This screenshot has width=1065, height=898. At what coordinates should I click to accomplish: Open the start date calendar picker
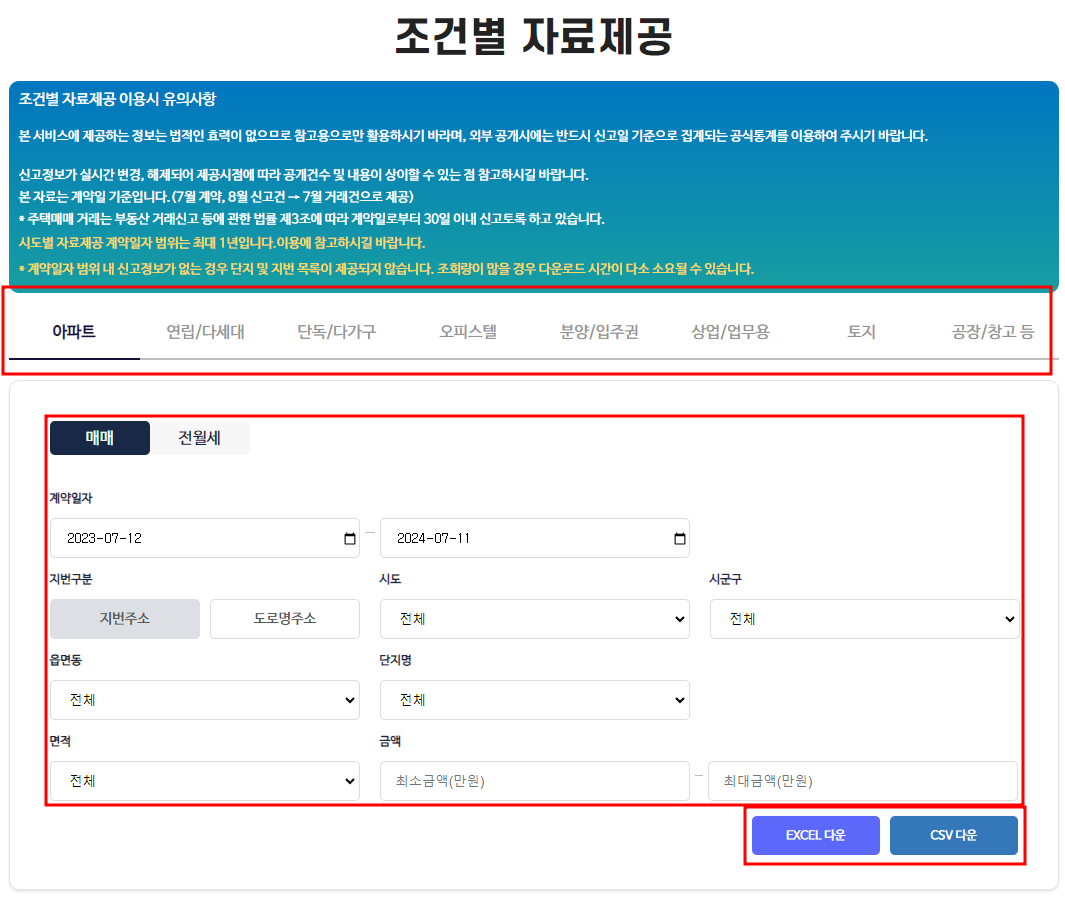349,538
